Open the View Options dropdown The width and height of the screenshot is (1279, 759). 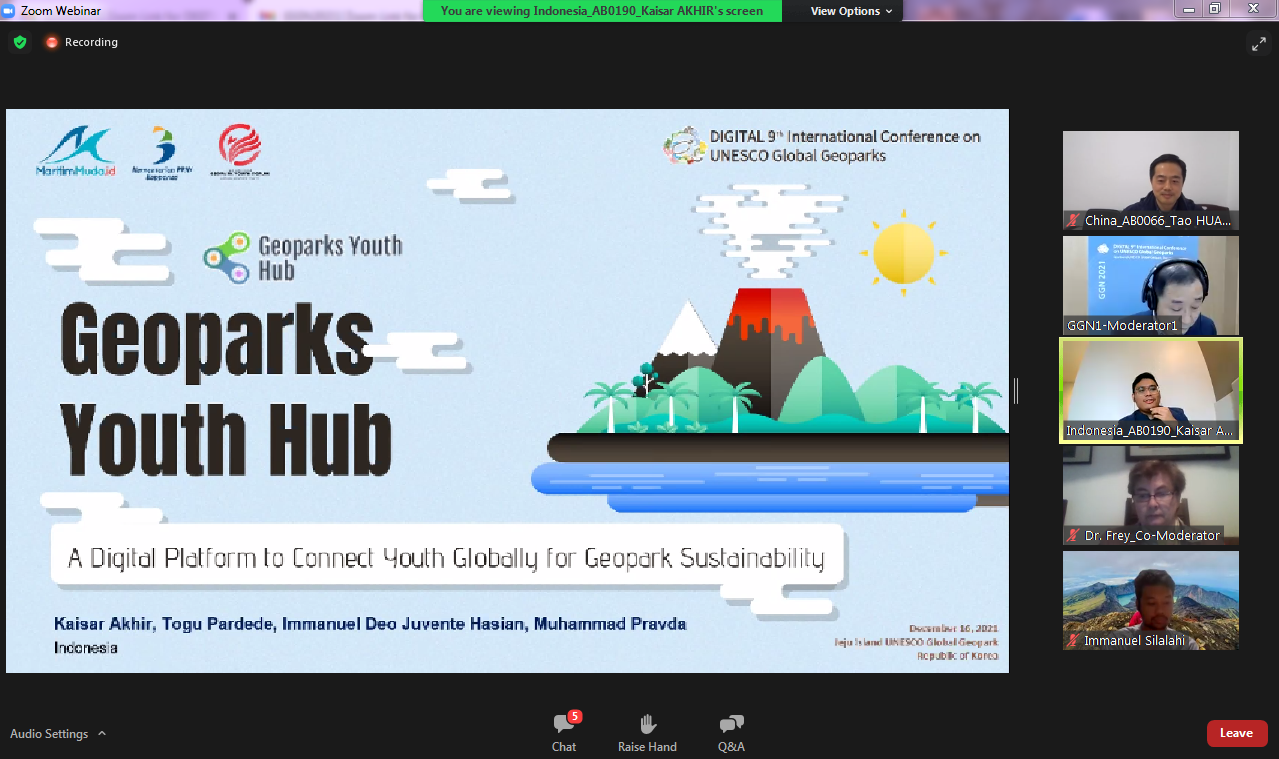coord(851,11)
